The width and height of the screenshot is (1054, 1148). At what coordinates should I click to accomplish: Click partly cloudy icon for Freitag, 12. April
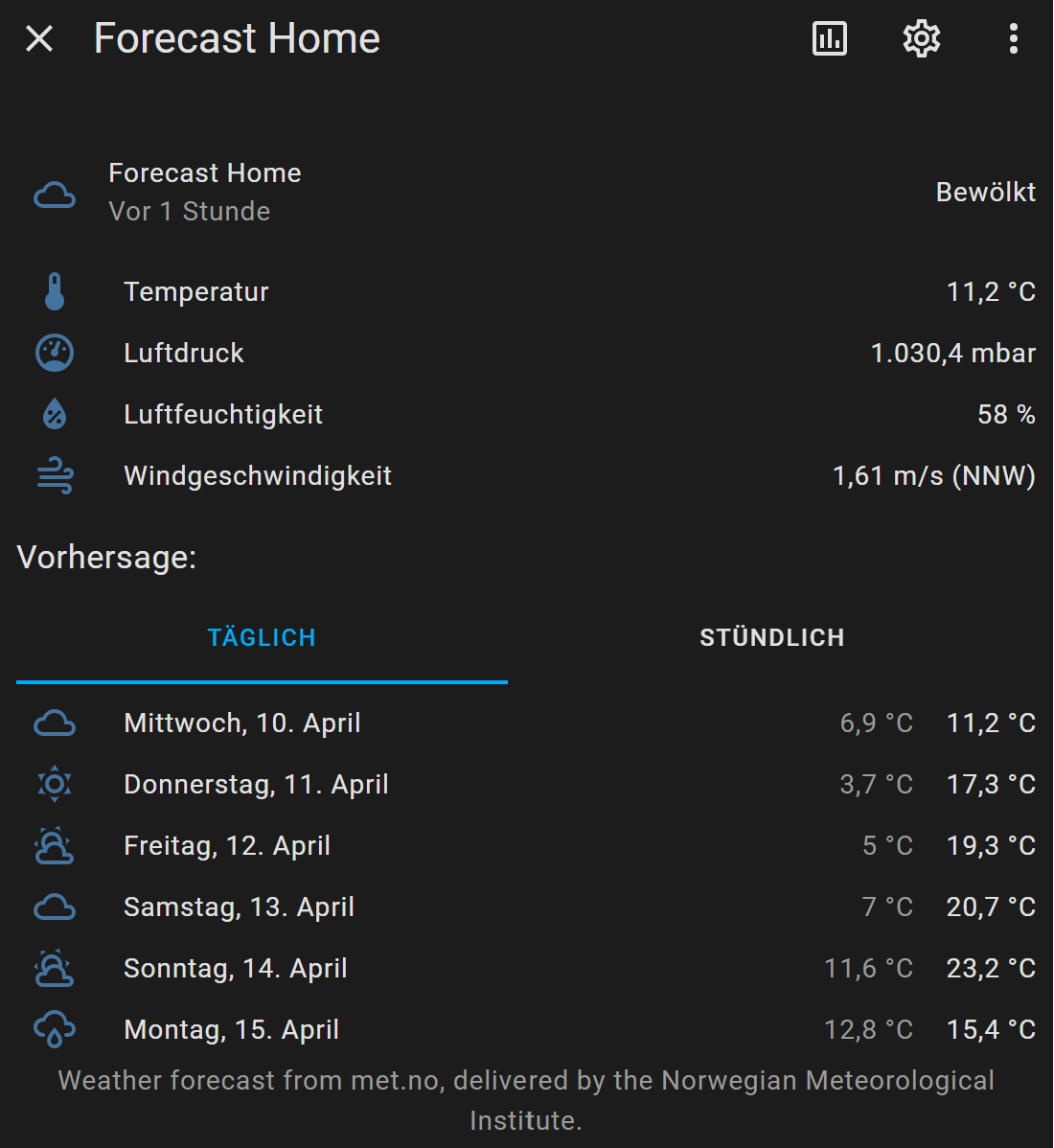tap(55, 845)
